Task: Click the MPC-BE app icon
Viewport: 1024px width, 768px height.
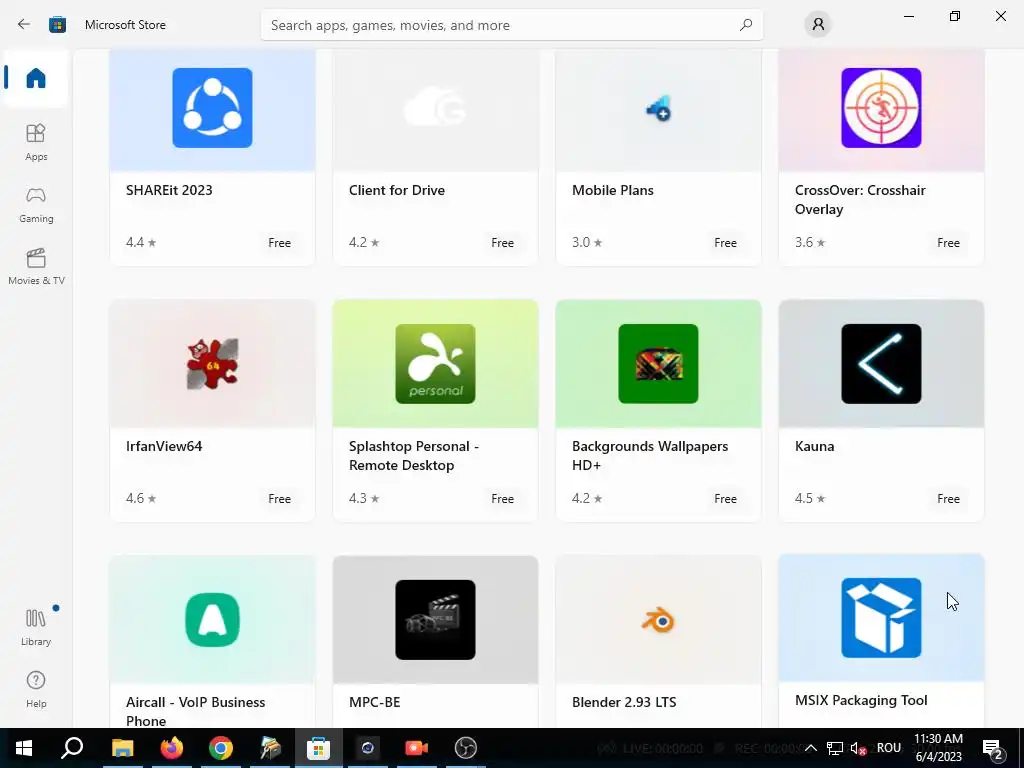Action: [x=435, y=620]
